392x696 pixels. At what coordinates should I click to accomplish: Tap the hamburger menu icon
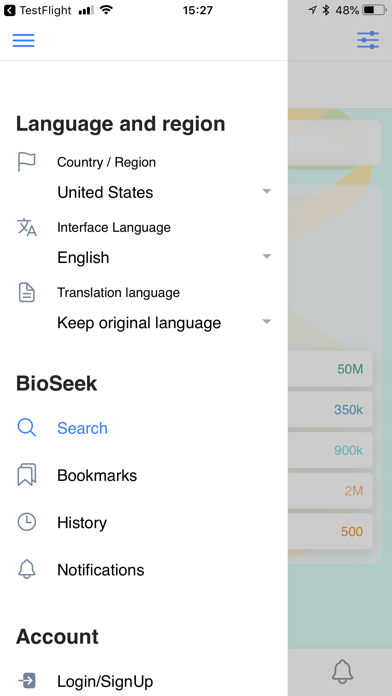click(24, 40)
